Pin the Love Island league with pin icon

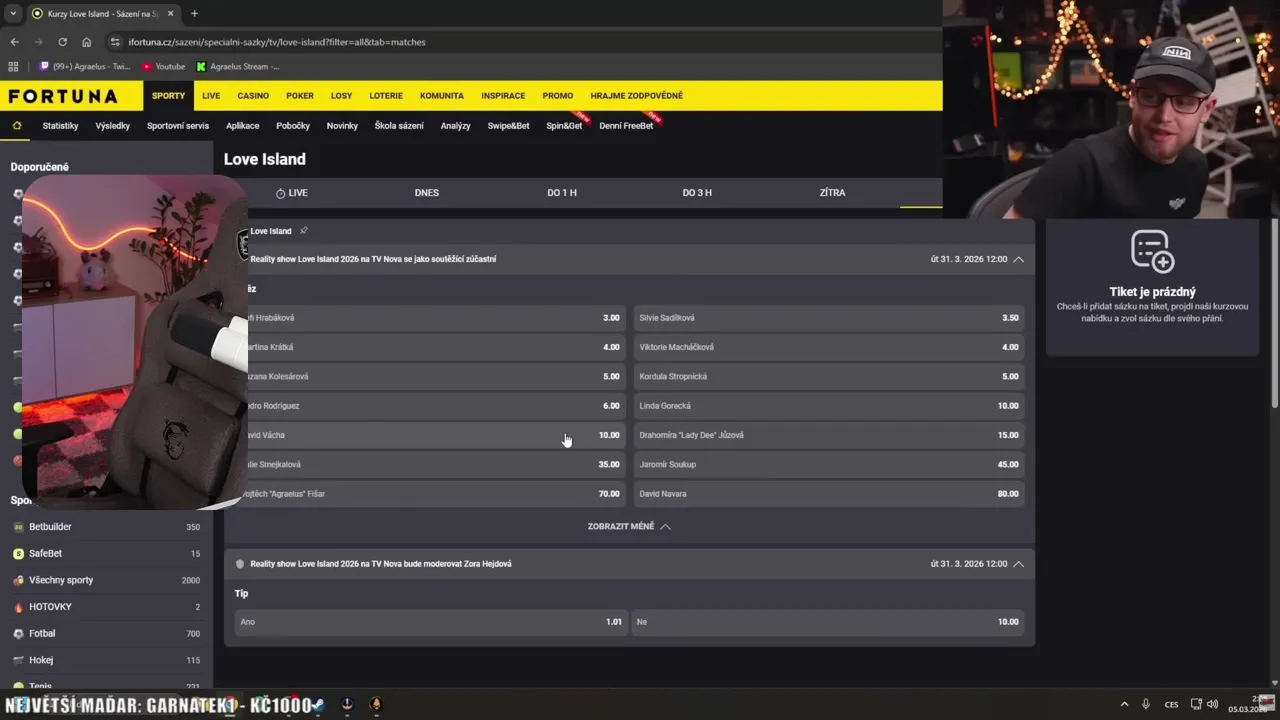[304, 231]
